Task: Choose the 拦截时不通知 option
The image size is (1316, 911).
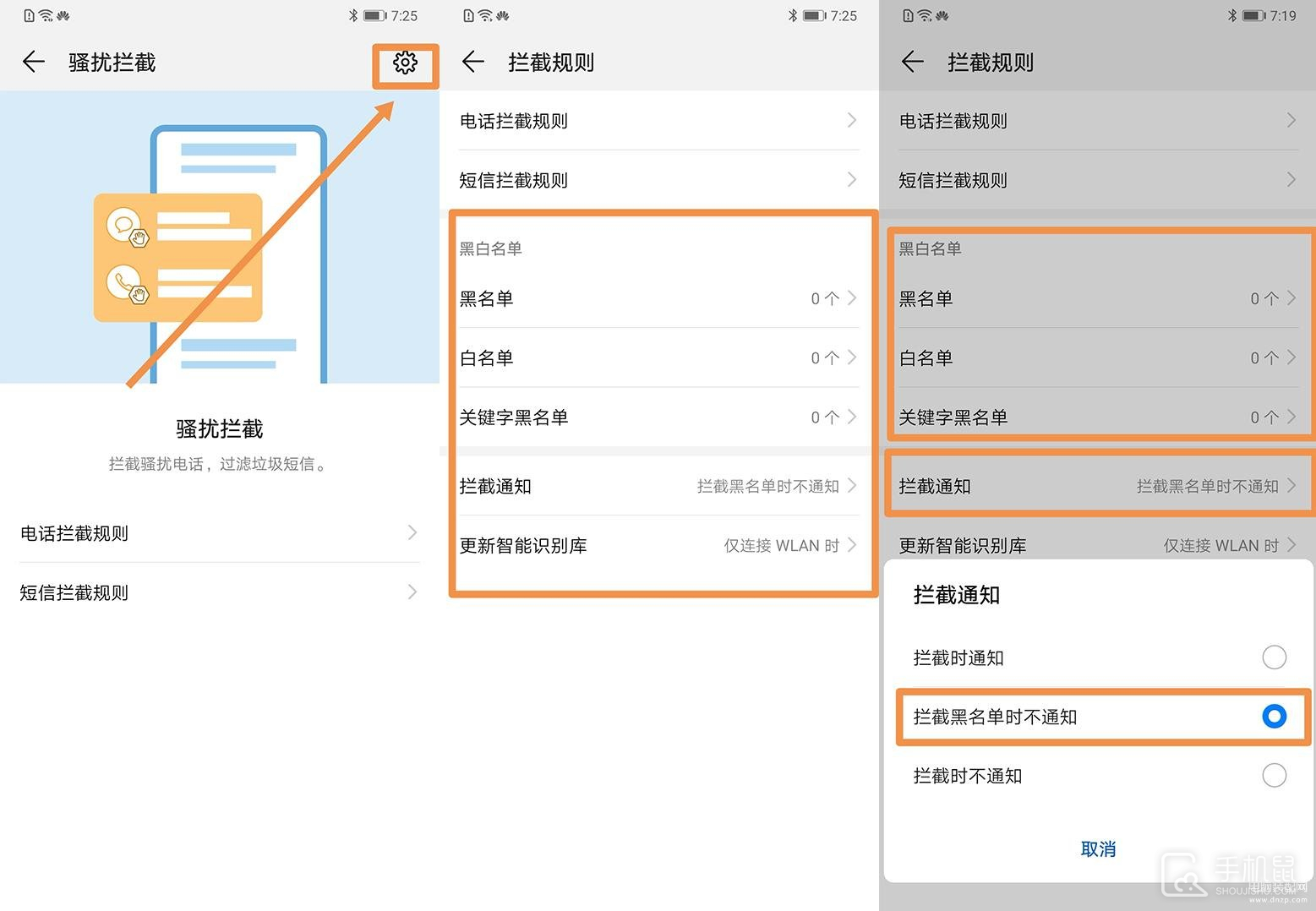Action: [x=1274, y=776]
